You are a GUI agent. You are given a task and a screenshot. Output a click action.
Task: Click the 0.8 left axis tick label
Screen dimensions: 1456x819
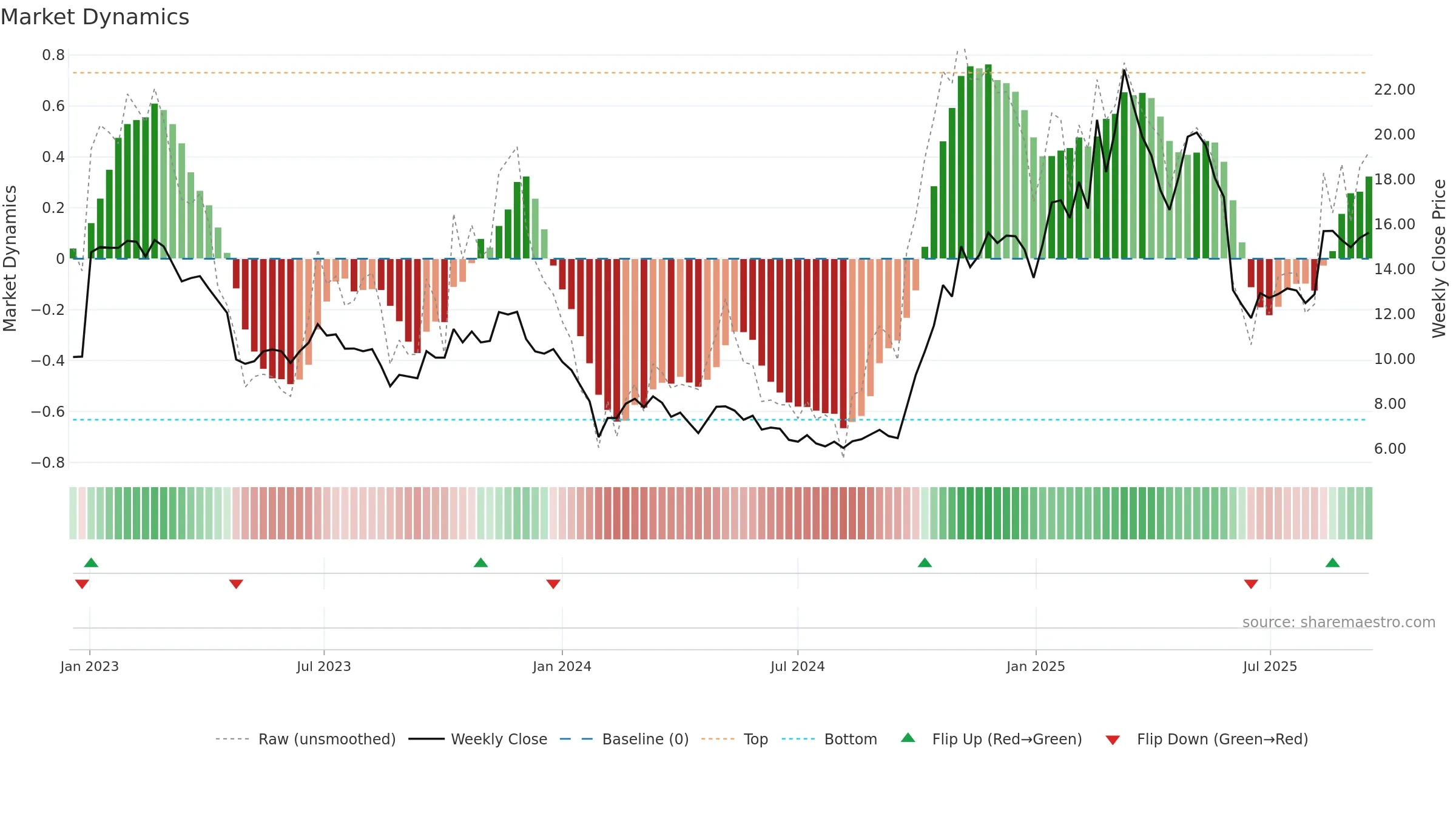[x=53, y=55]
